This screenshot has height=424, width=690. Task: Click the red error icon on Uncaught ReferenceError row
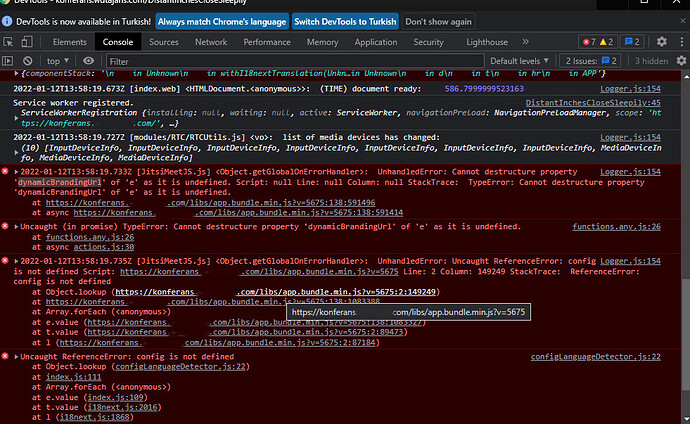pyautogui.click(x=5, y=356)
